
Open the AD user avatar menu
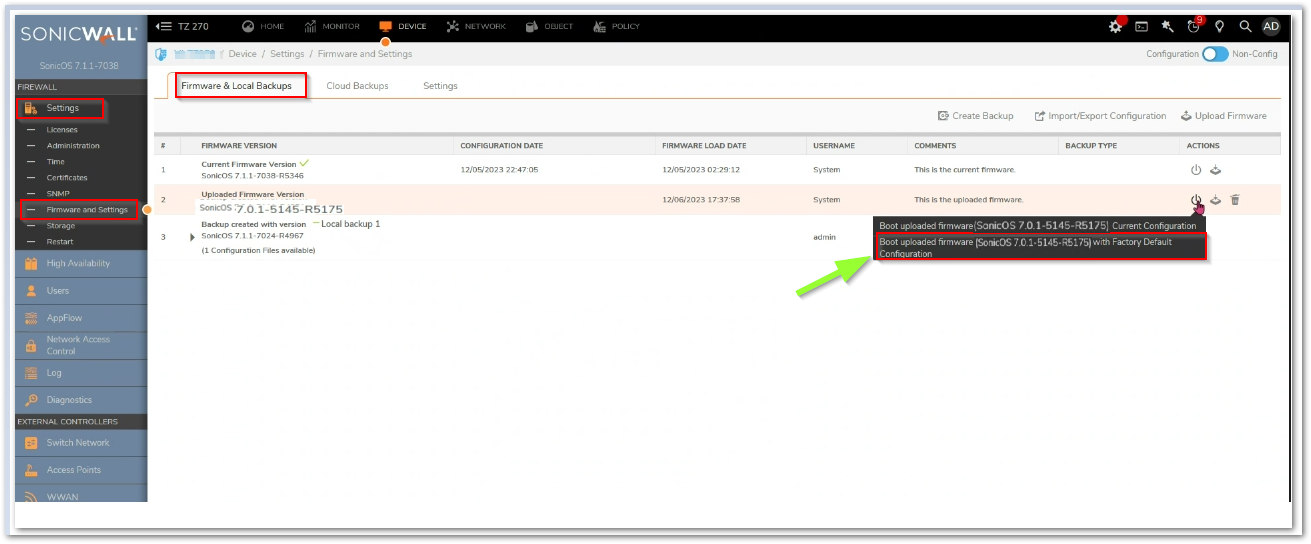[1271, 27]
